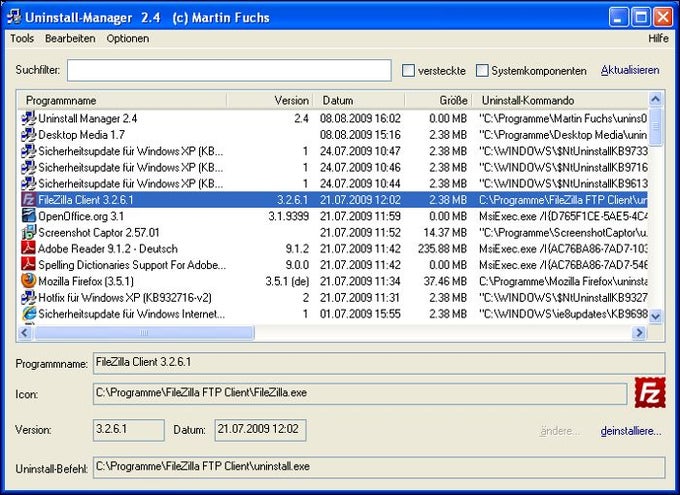Select 'Adobe Reader 9.1.2 - Deutsch'
Viewport: 680px width, 495px height.
tap(333, 249)
